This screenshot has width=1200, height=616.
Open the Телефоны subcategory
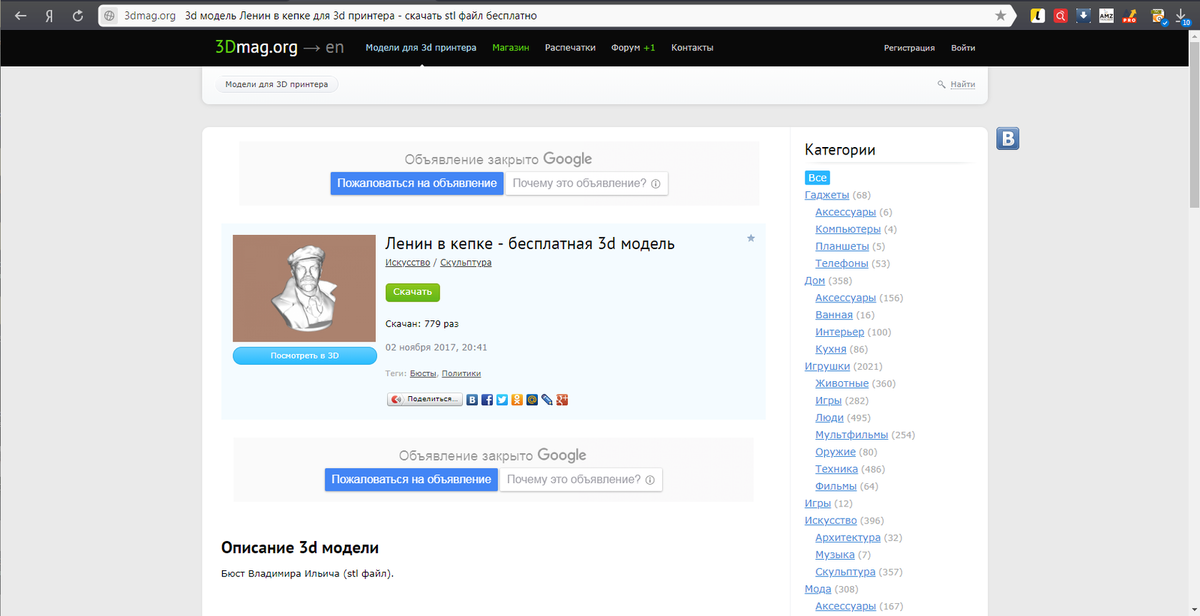pos(841,263)
